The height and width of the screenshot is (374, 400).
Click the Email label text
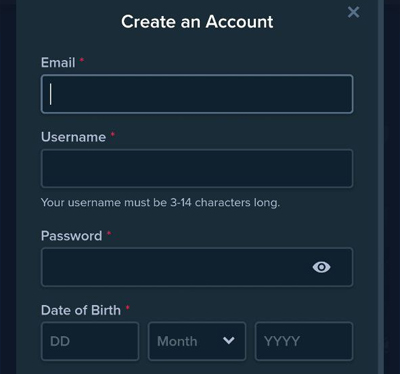[58, 63]
